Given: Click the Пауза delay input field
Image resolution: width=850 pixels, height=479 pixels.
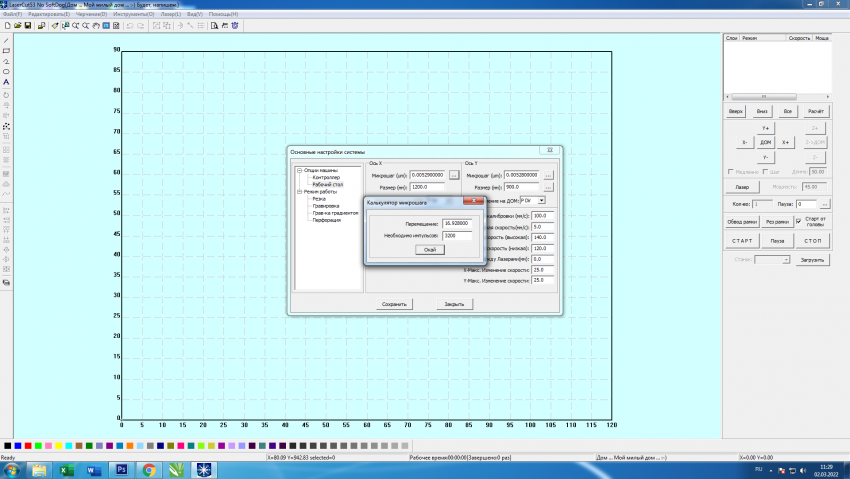Looking at the screenshot, I should tap(806, 204).
